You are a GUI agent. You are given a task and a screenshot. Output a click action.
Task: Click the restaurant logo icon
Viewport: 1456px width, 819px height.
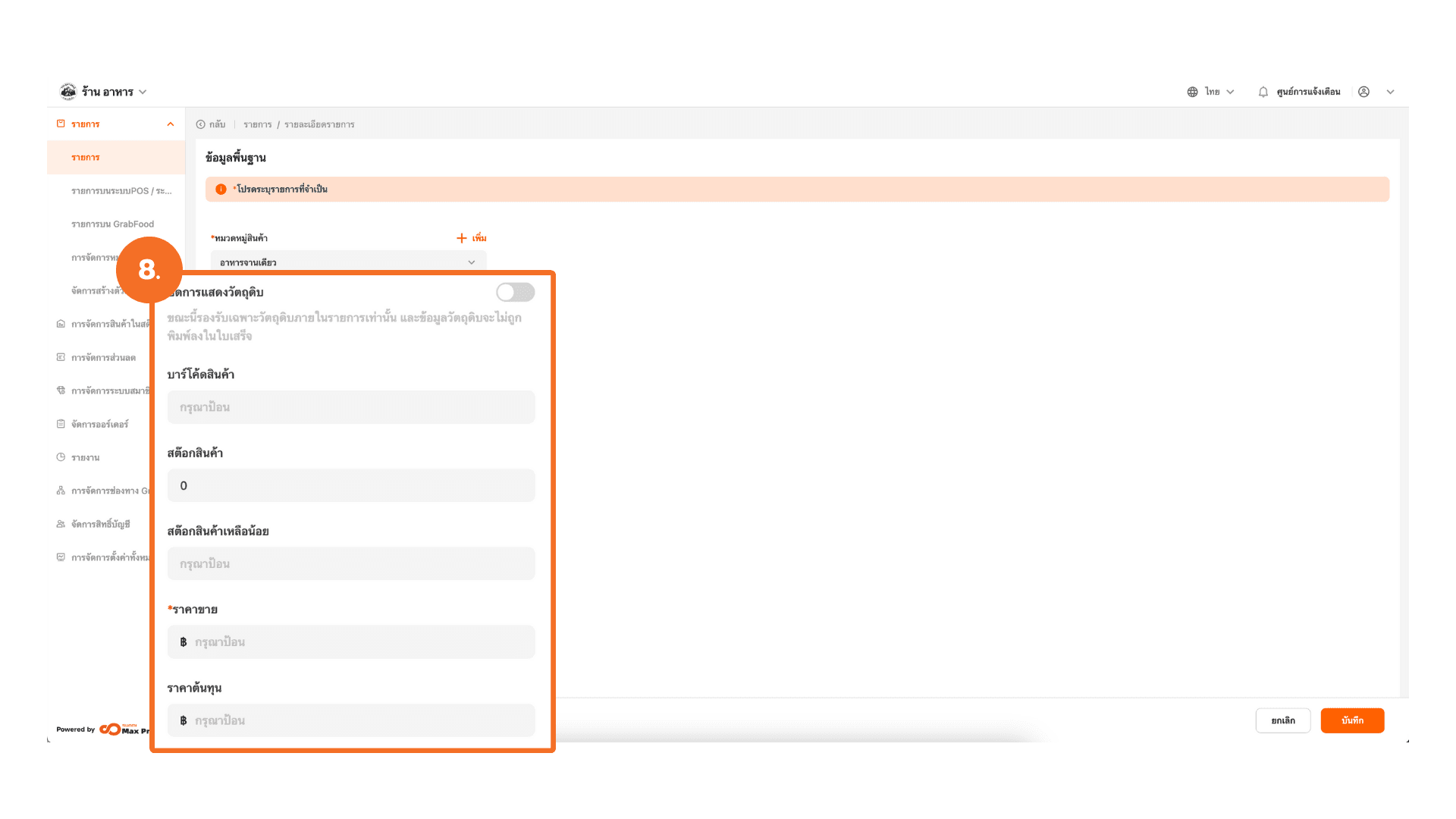pyautogui.click(x=68, y=92)
